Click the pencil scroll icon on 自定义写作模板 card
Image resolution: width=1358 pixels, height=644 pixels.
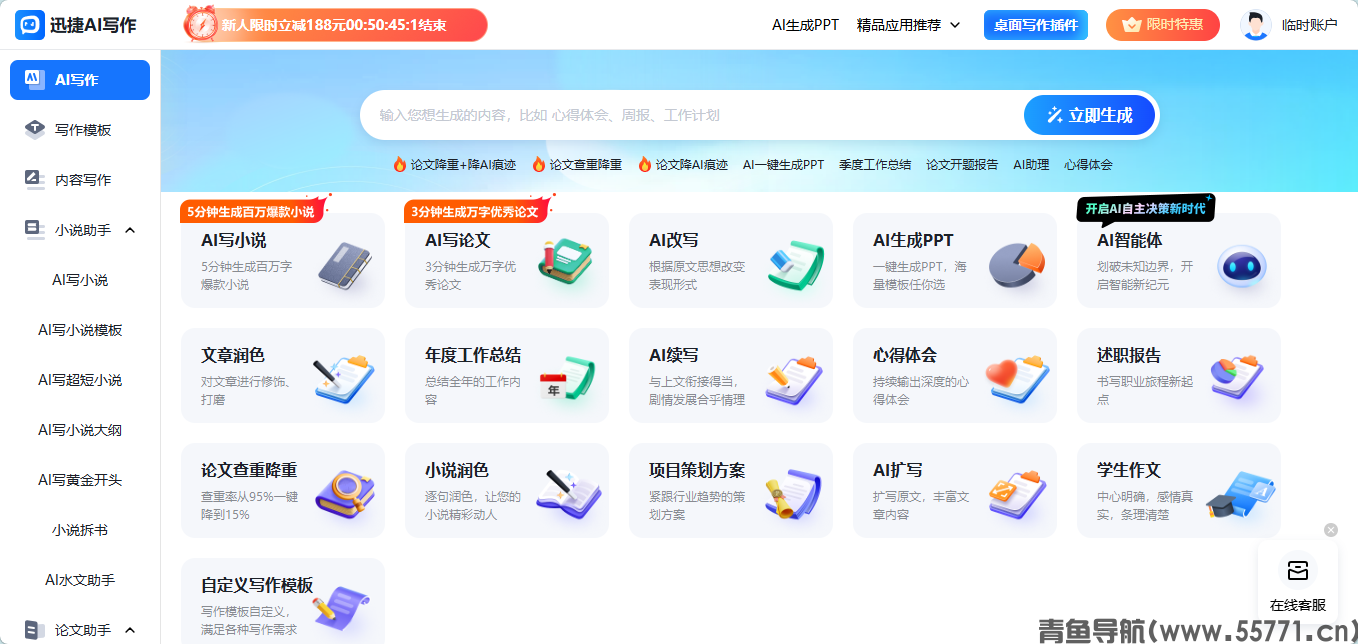[342, 608]
